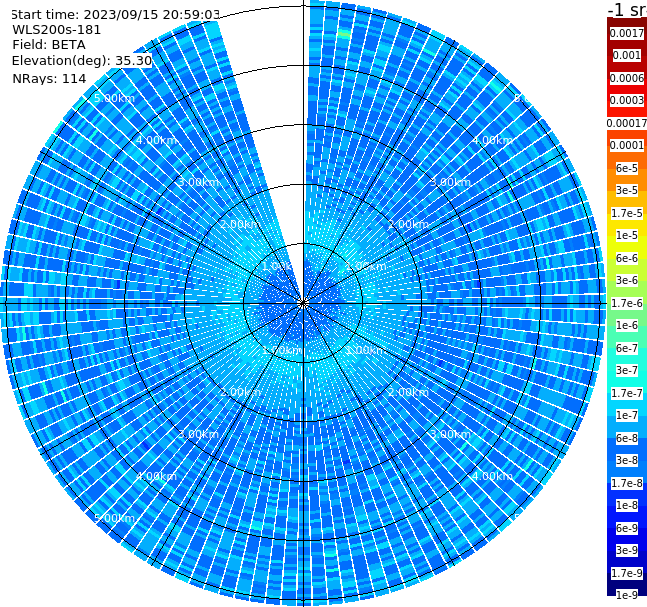Click the 2.00km ring label in northwest quadrant
The image size is (647, 607).
pos(240,224)
